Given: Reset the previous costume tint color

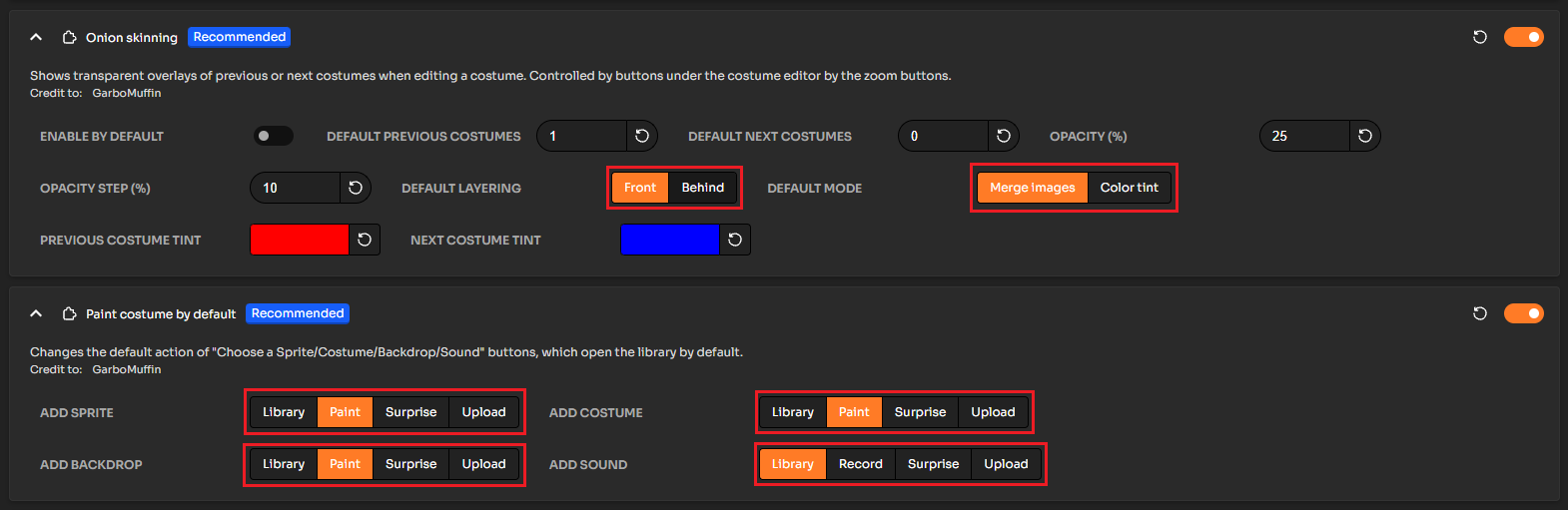Looking at the screenshot, I should (365, 240).
